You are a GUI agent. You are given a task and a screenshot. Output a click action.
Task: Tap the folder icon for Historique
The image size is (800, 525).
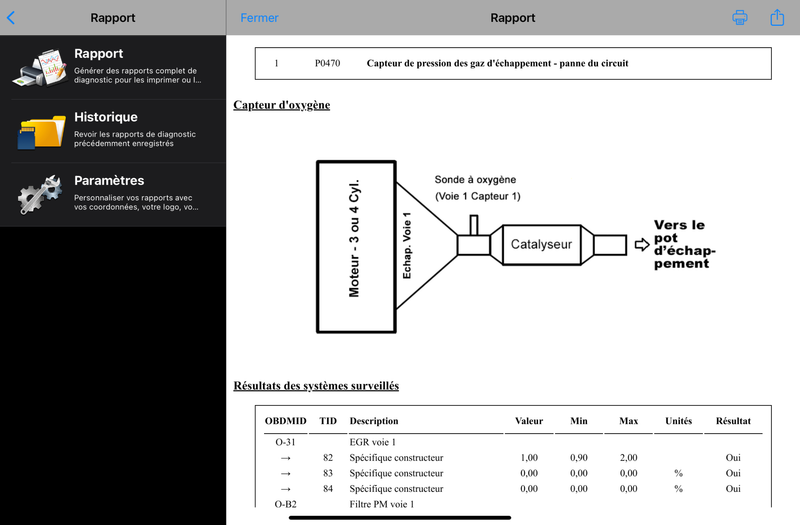[x=40, y=131]
